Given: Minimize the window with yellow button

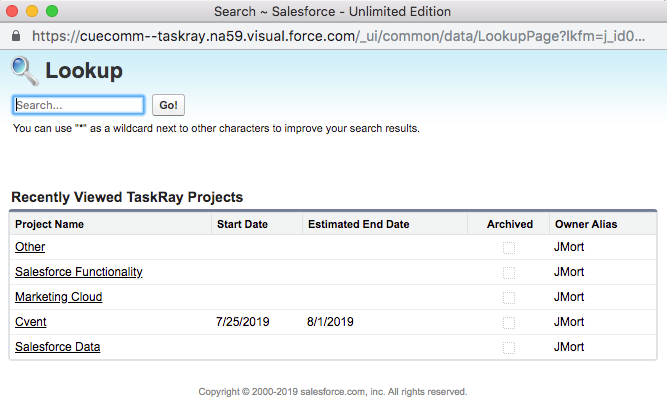Looking at the screenshot, I should click(32, 11).
